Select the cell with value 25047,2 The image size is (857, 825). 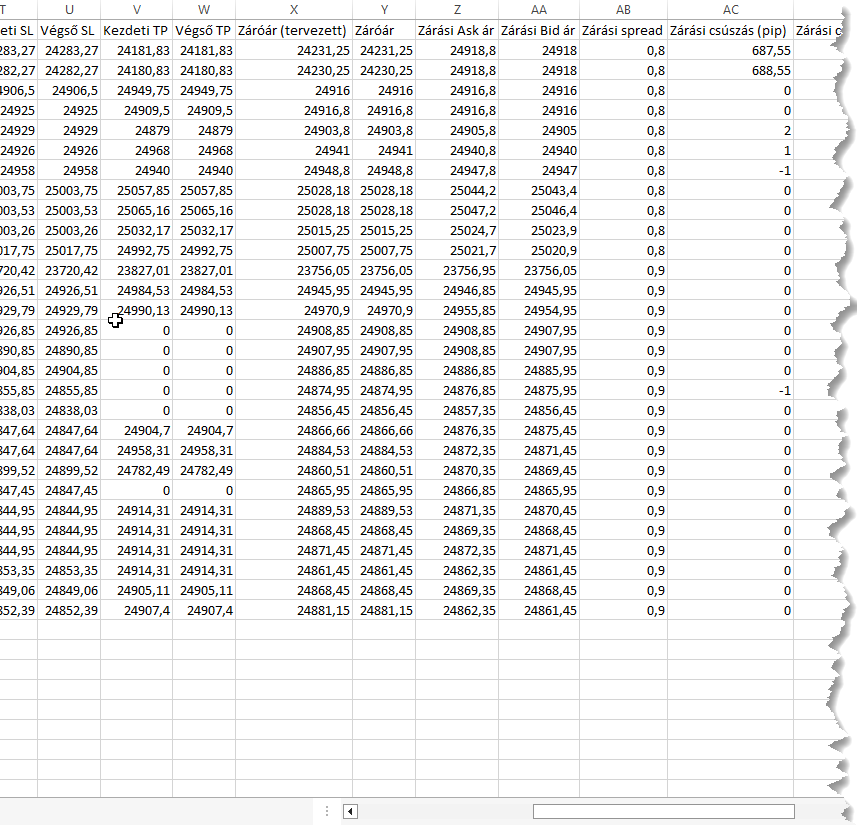point(457,210)
